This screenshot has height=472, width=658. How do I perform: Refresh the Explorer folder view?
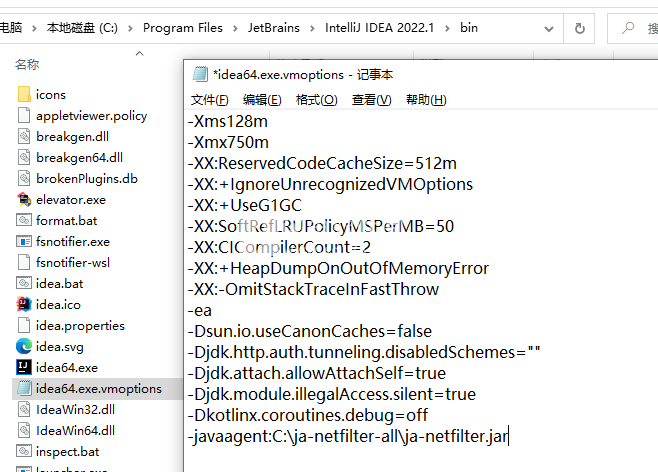click(x=579, y=29)
